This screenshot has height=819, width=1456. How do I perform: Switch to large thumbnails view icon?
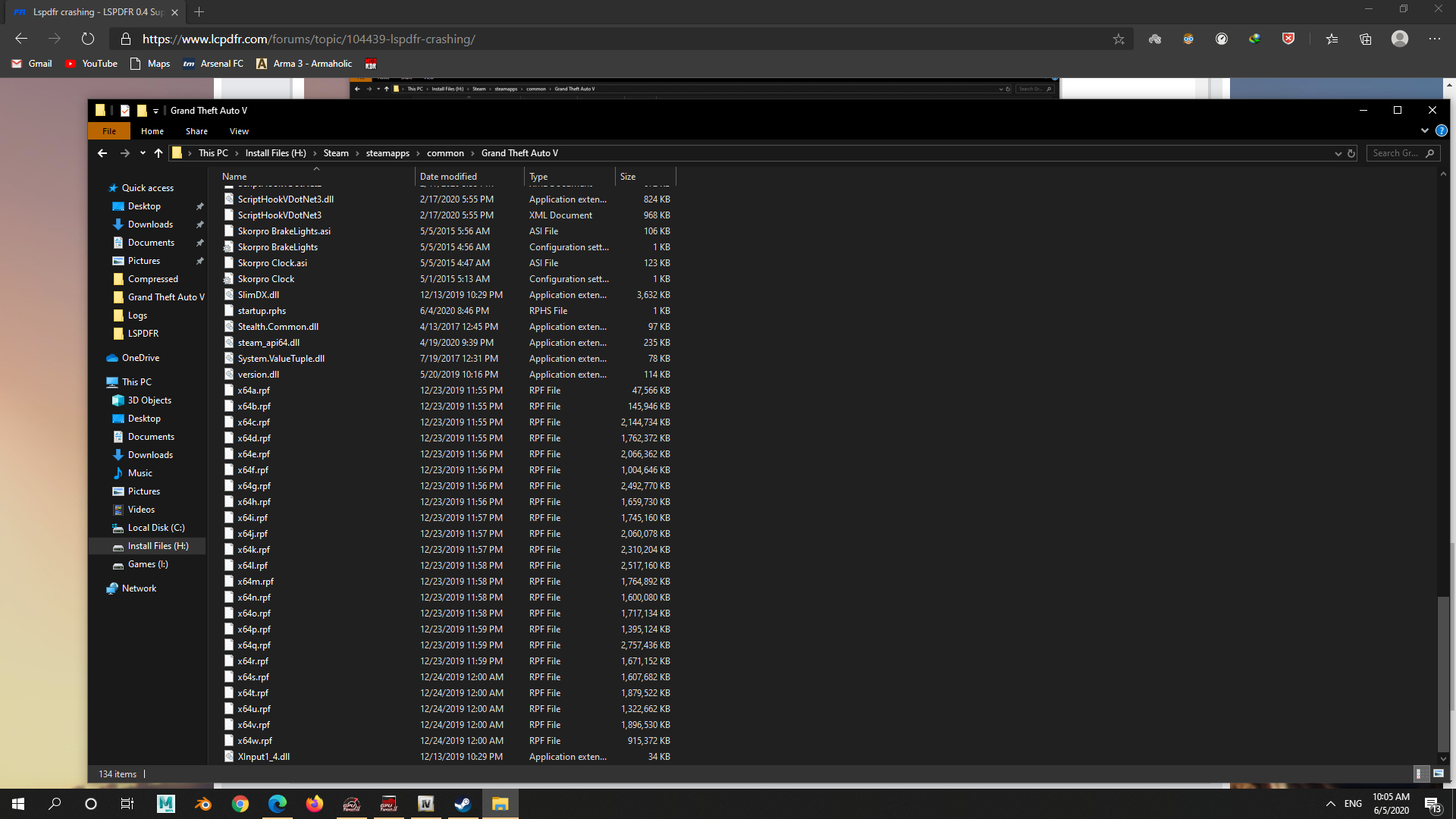pyautogui.click(x=1438, y=773)
